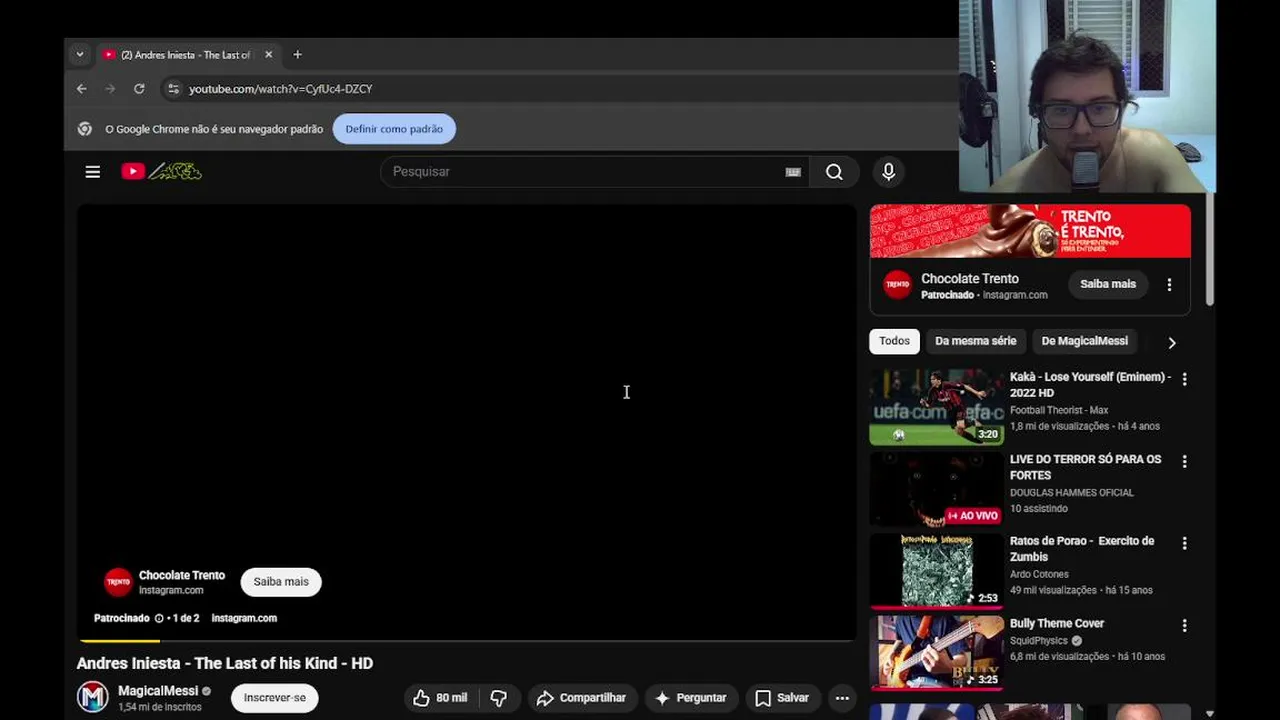Select the Todos filter chip
This screenshot has width=1280, height=720.
894,341
